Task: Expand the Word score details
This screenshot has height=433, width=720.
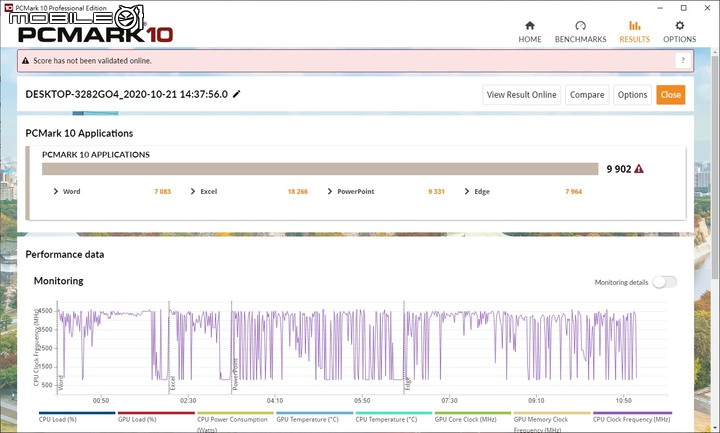Action: coord(56,191)
